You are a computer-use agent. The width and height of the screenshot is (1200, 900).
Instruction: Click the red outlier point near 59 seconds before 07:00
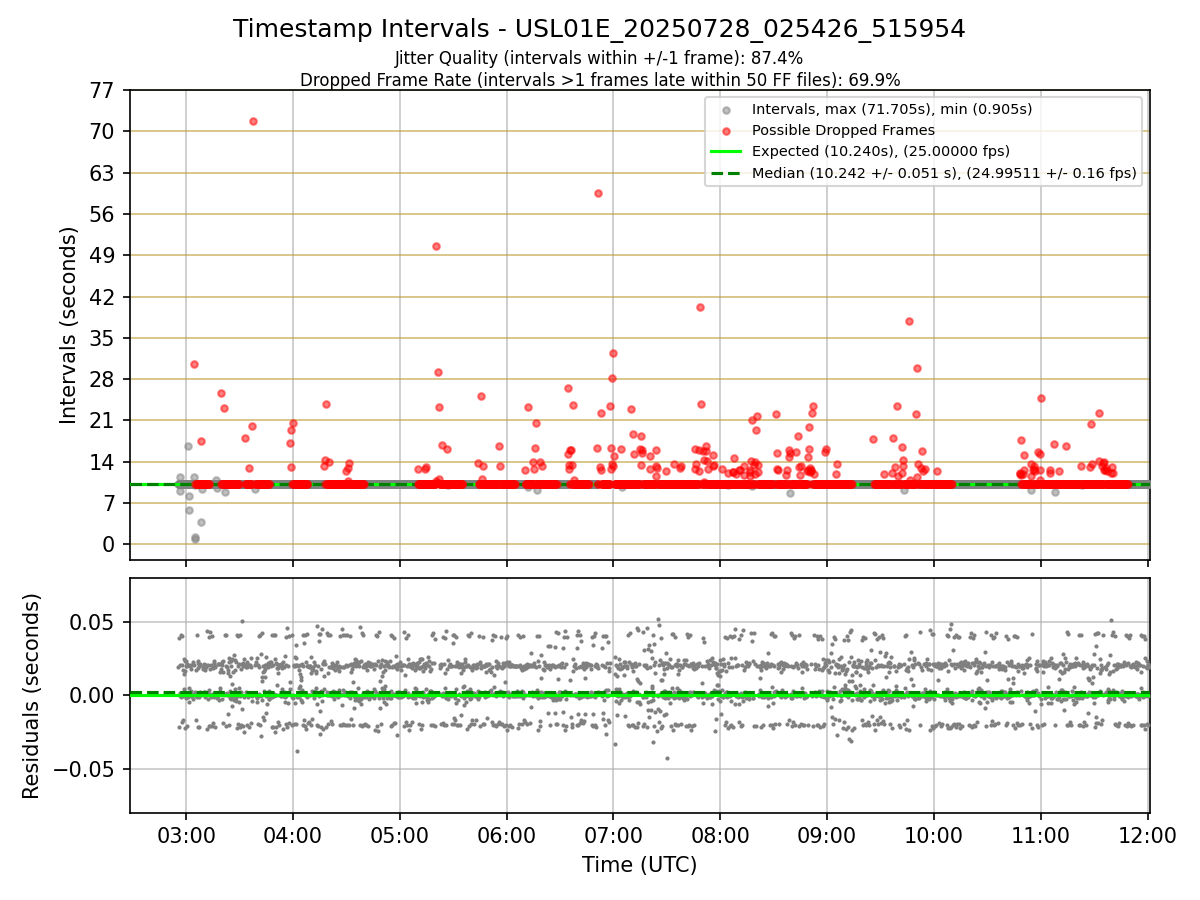598,193
